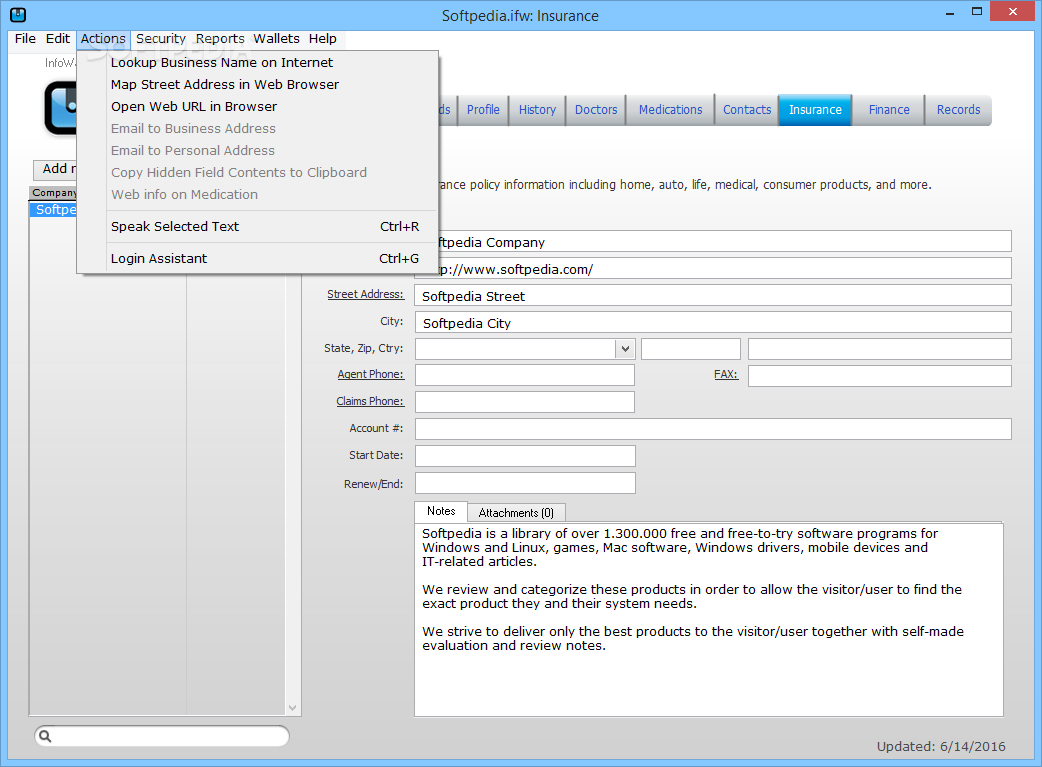Click the Company column header
This screenshot has height=767, width=1042.
[x=54, y=193]
